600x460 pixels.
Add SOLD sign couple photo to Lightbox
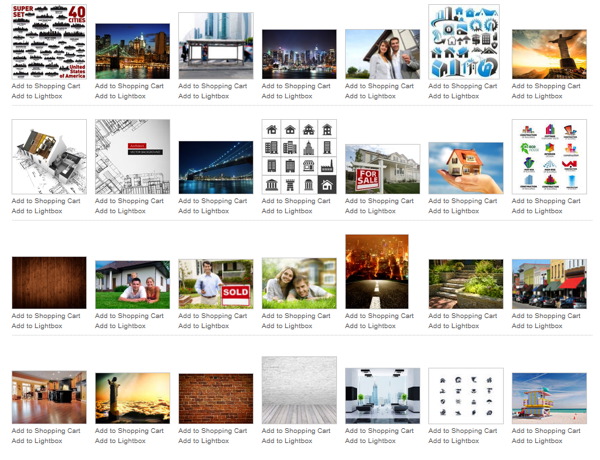tap(203, 326)
